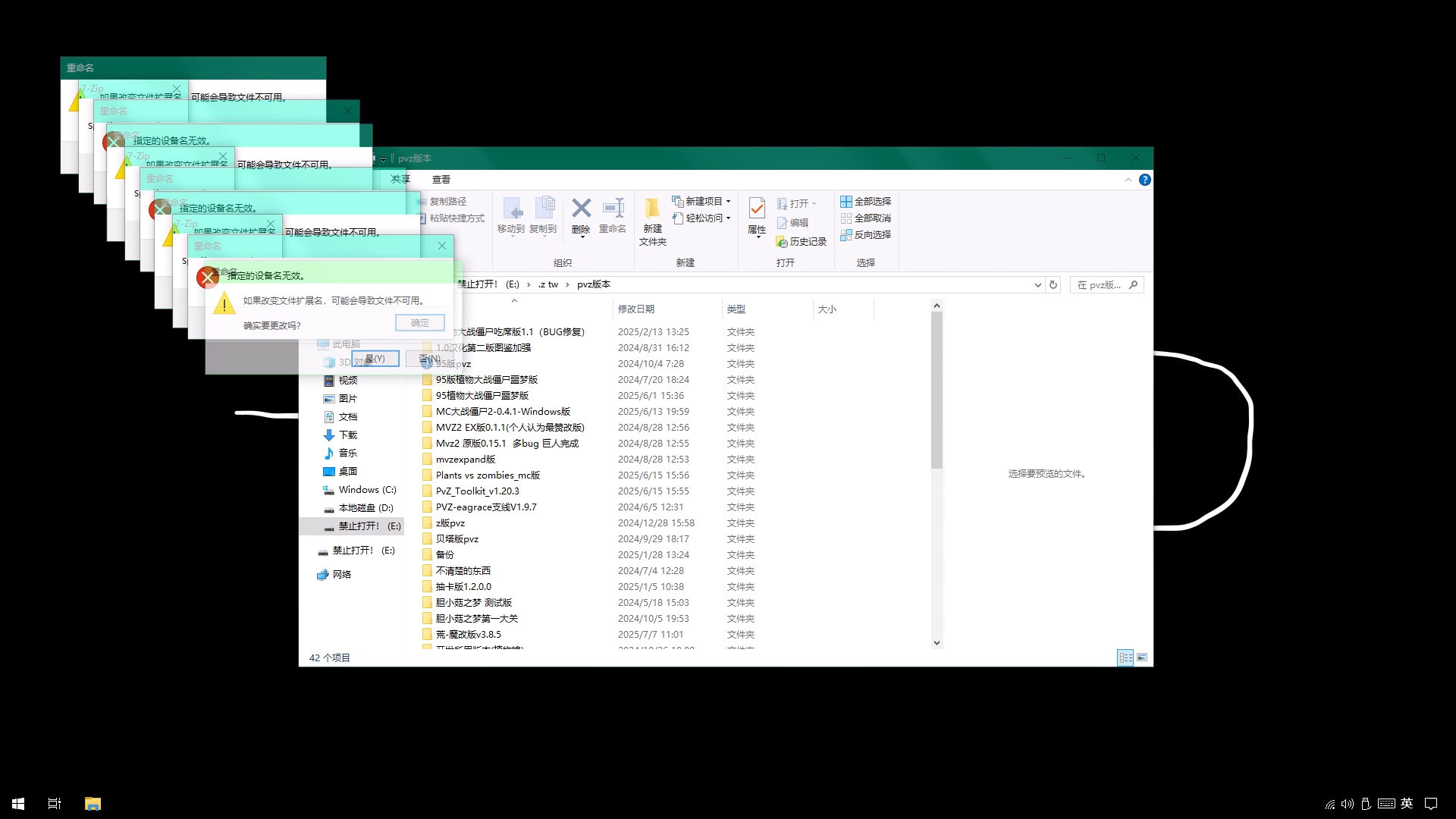The height and width of the screenshot is (819, 1456).
Task: Click Select none (全部取消)
Action: [865, 218]
